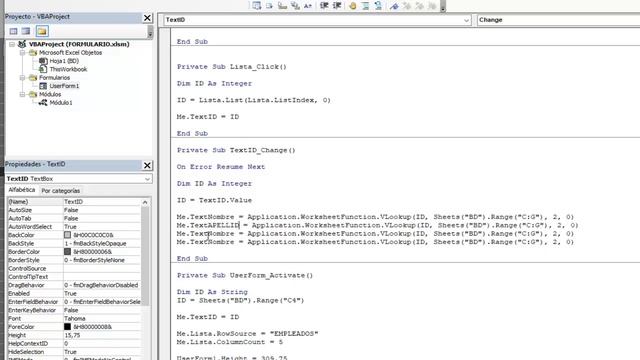640x360 pixels.
Task: Click the List Properties/Methods toolbar icon
Action: point(256,6)
